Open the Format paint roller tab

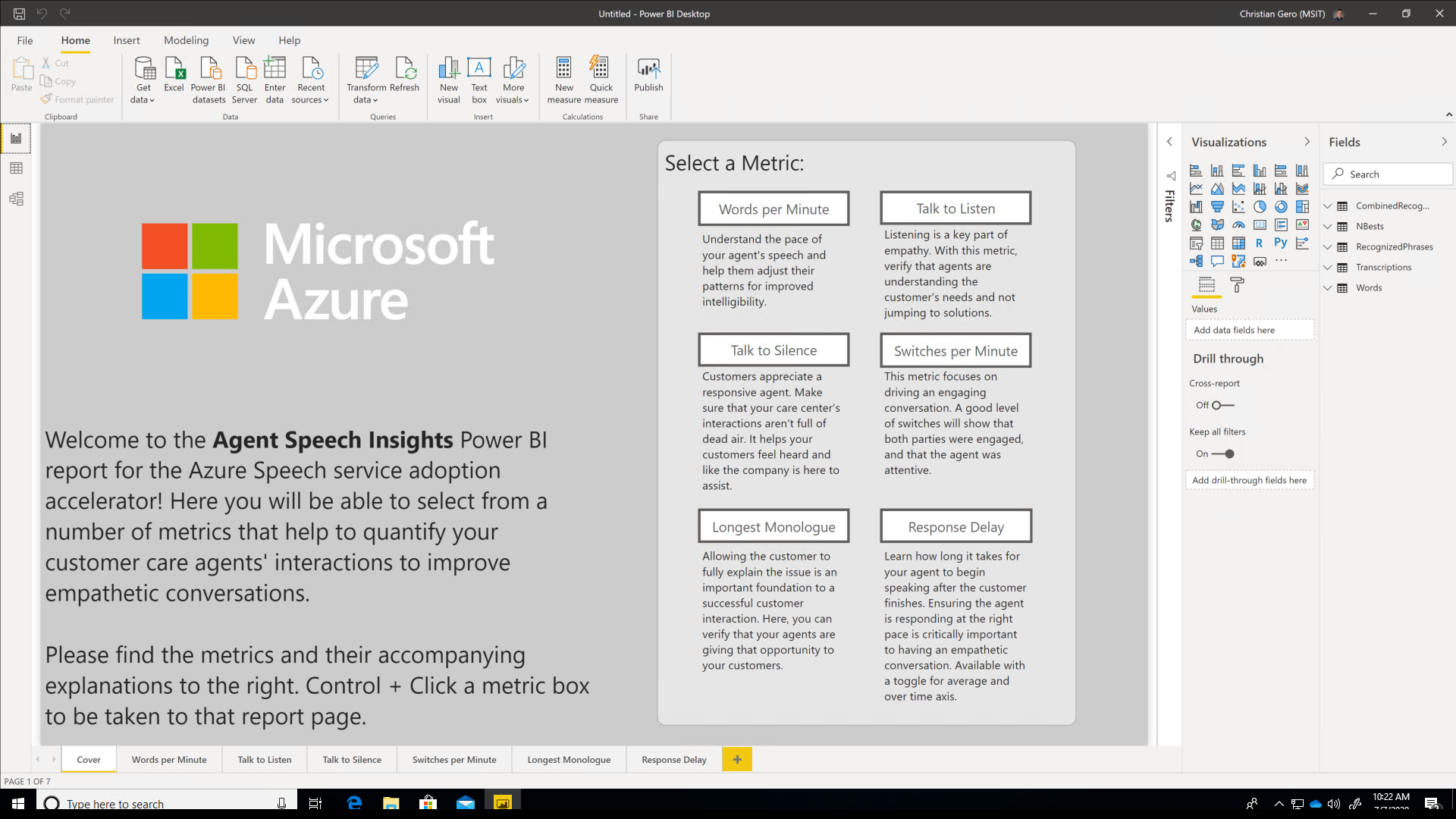[x=1237, y=285]
